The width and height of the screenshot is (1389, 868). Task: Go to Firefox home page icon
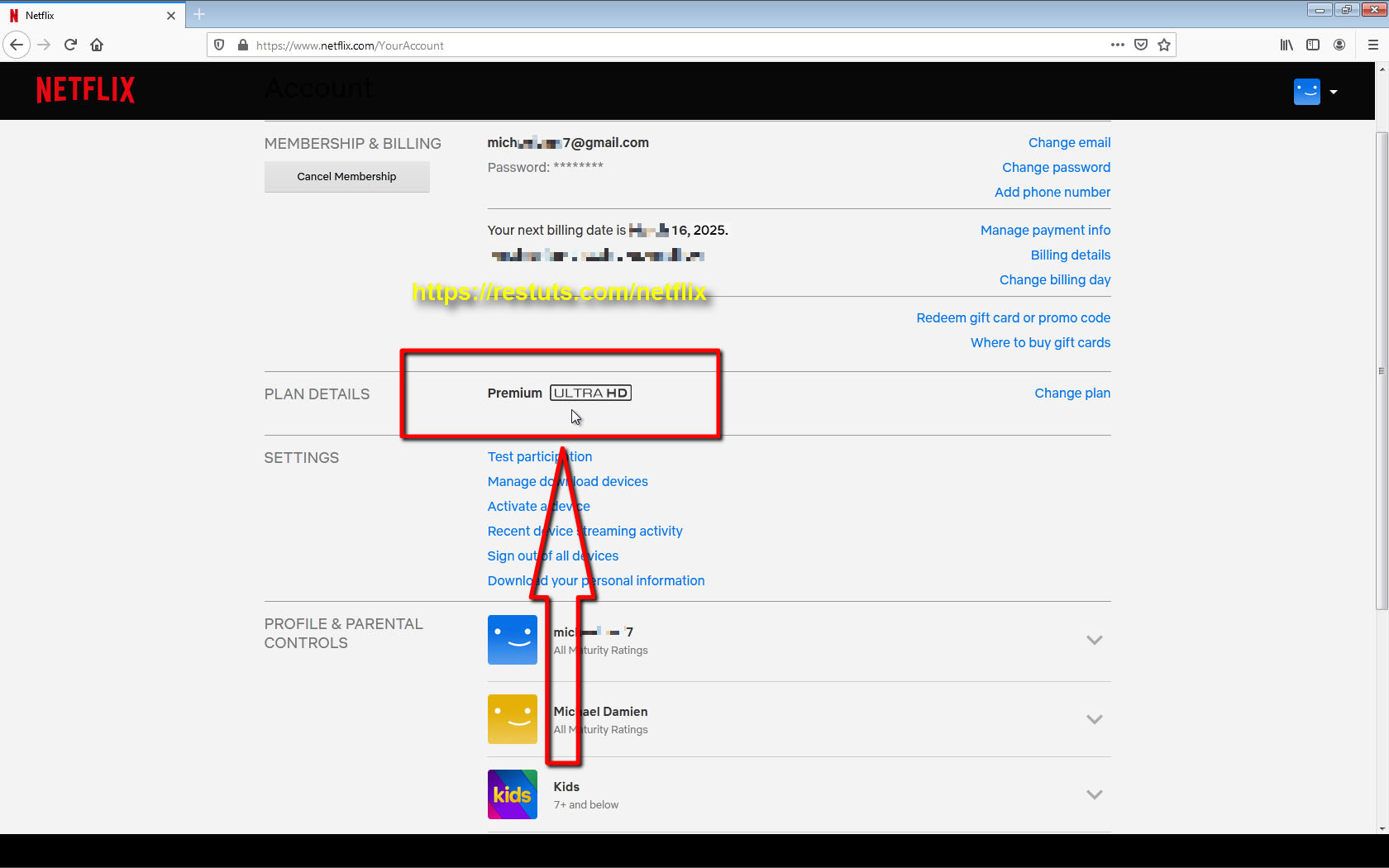(97, 45)
